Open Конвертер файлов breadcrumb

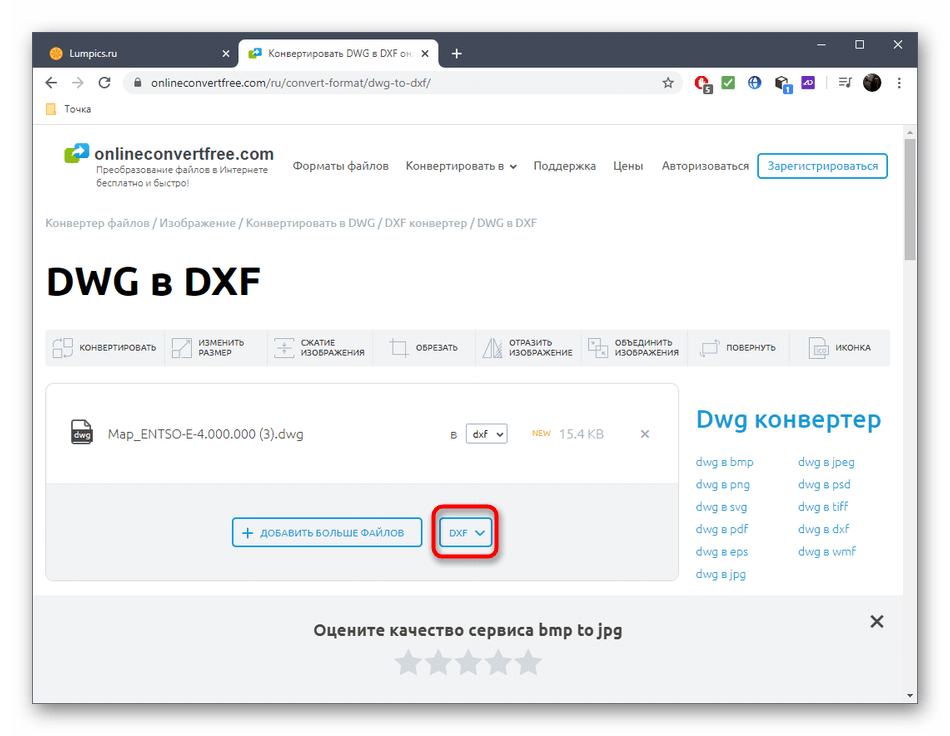(97, 223)
